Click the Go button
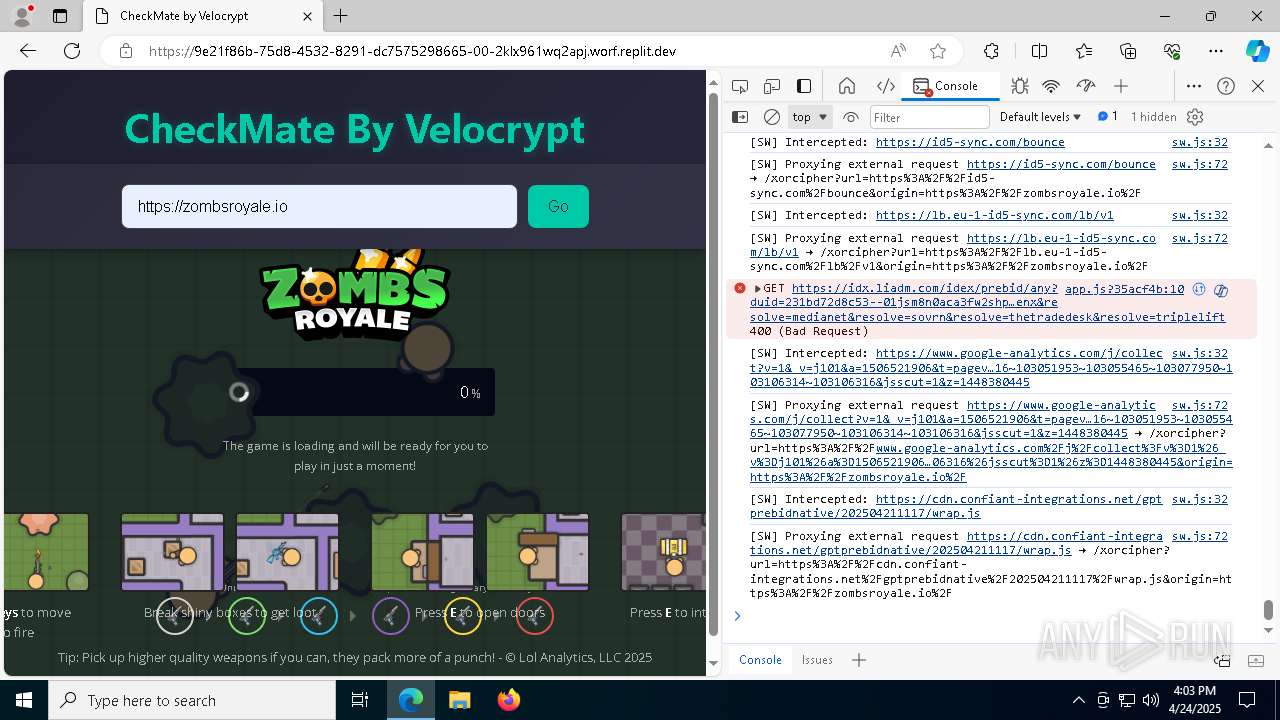Screen dimensions: 1280x720 click(x=558, y=207)
